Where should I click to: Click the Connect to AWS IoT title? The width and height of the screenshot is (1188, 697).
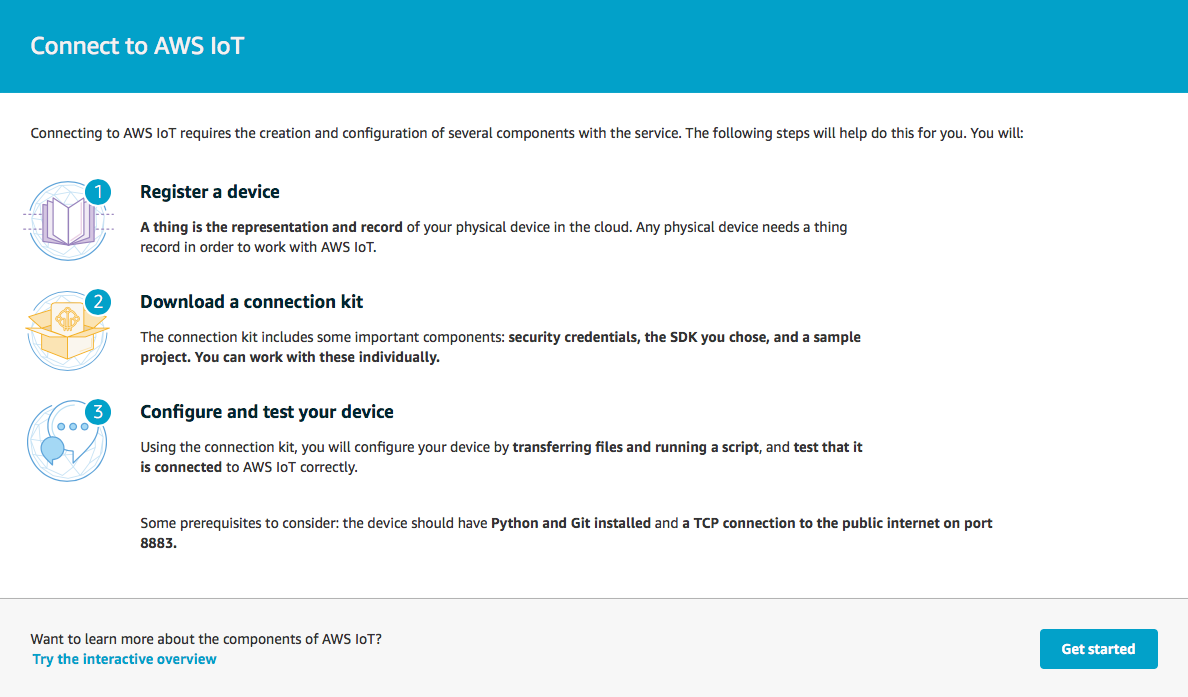click(137, 45)
